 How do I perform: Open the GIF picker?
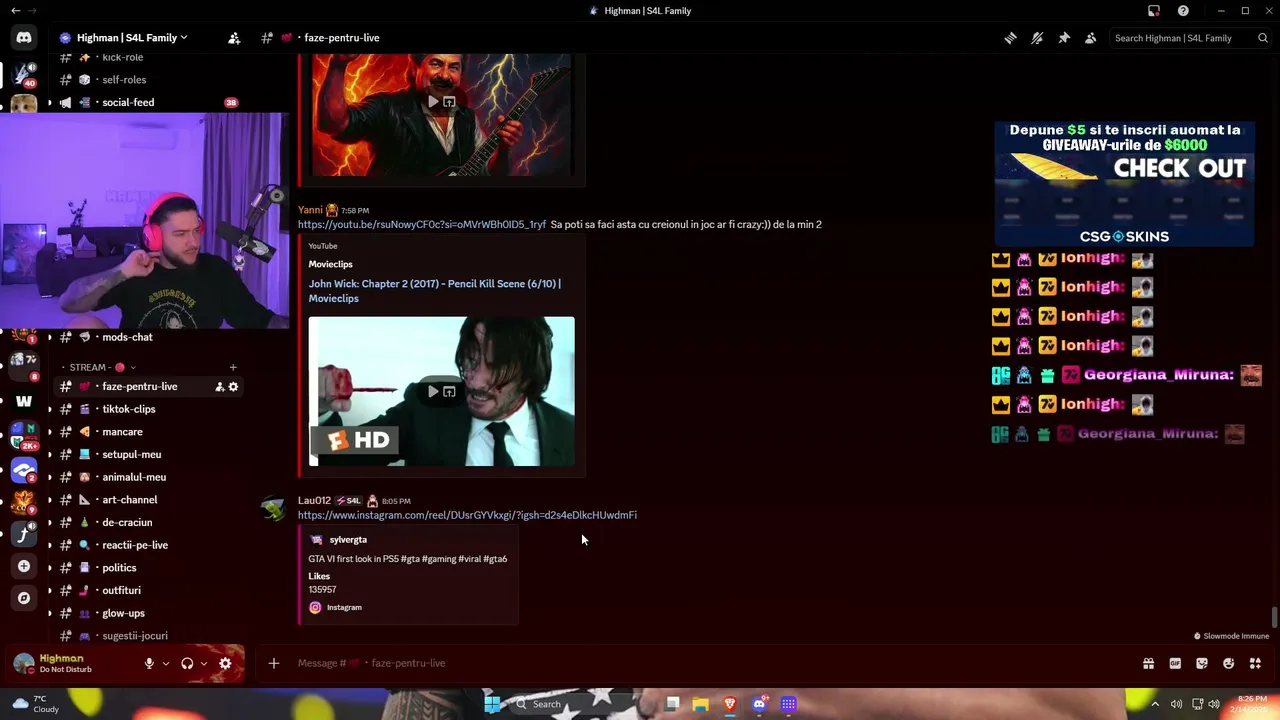[1175, 663]
